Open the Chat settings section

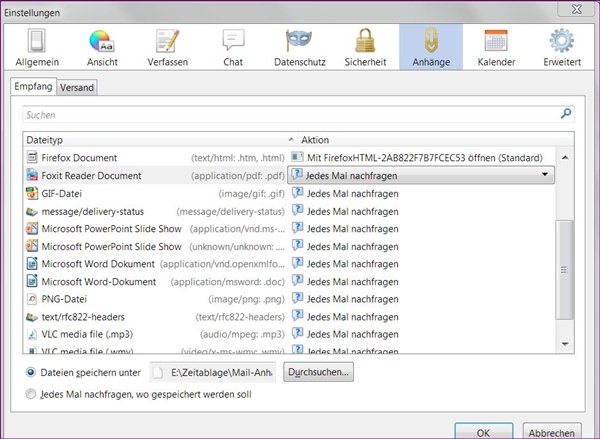click(x=233, y=47)
